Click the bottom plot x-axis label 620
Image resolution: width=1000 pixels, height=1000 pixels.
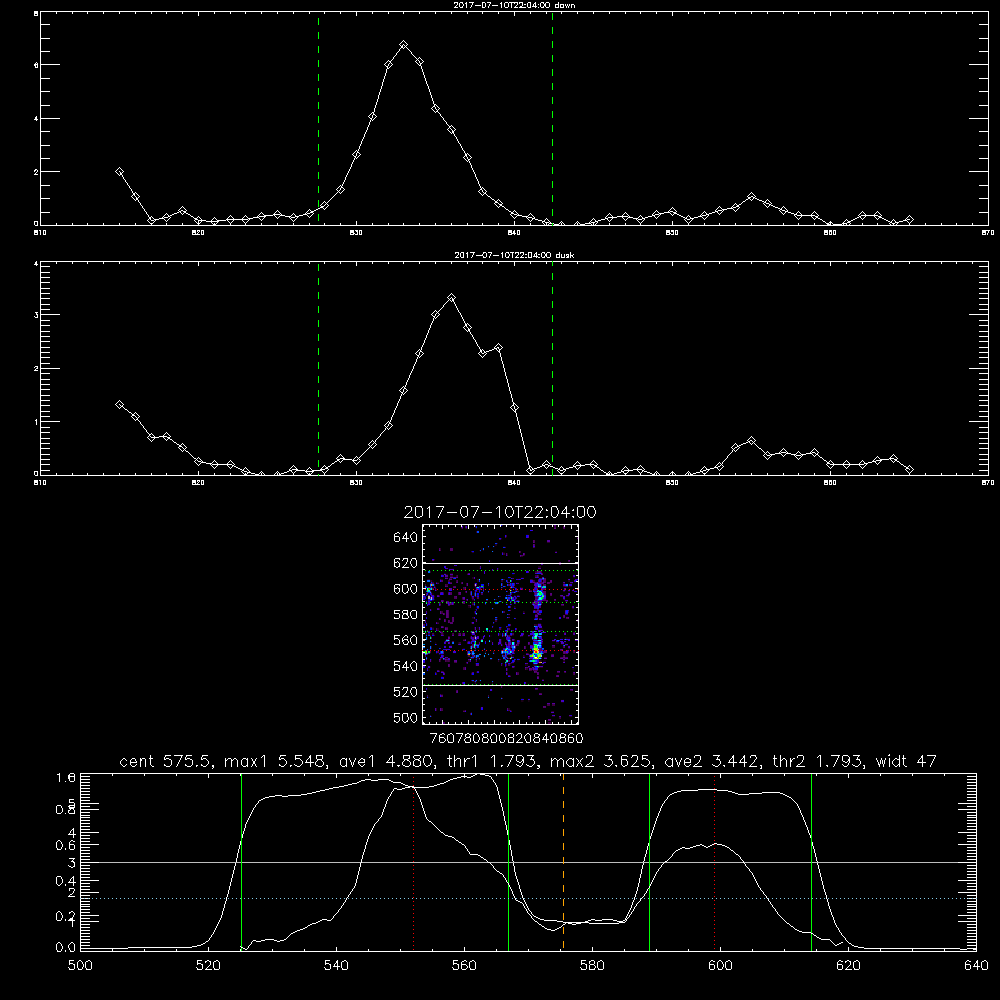(x=848, y=966)
